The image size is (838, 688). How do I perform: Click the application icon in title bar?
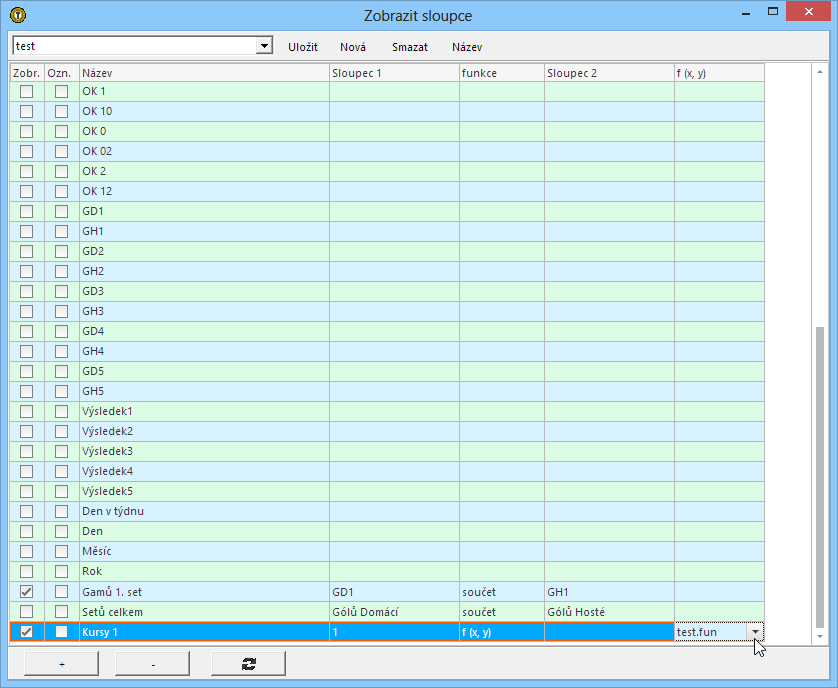pos(17,15)
